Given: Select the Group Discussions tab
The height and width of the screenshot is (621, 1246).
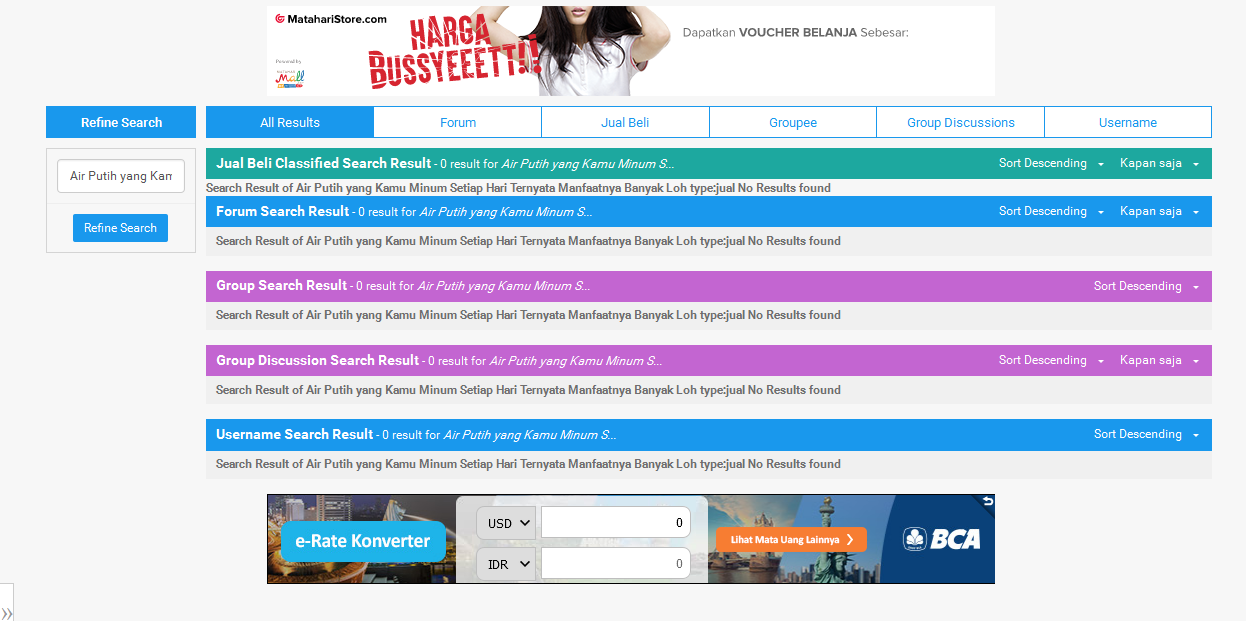Looking at the screenshot, I should 961,123.
